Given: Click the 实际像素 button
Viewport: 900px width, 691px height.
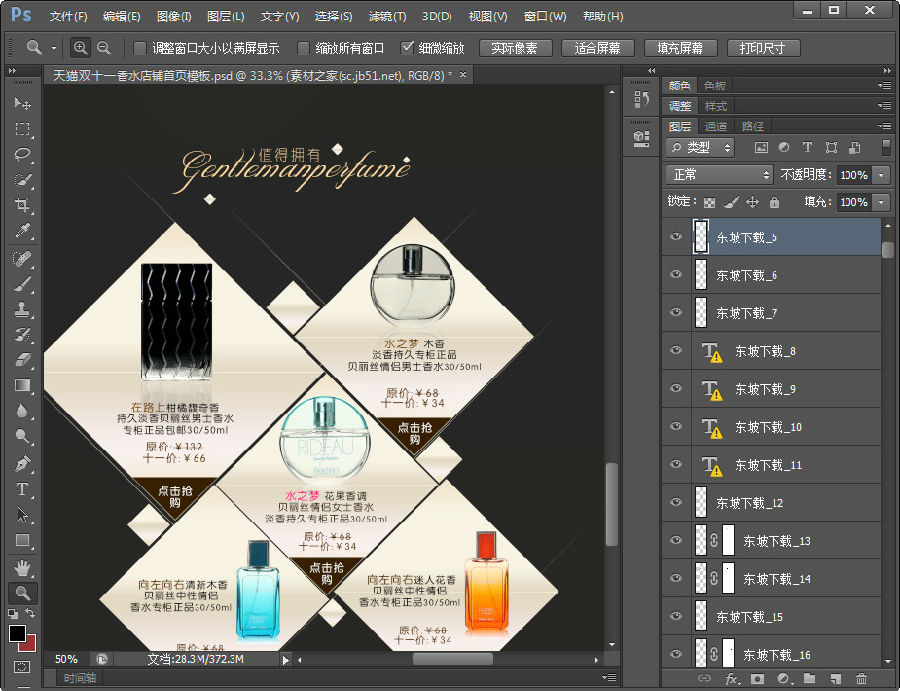Looking at the screenshot, I should [x=515, y=48].
